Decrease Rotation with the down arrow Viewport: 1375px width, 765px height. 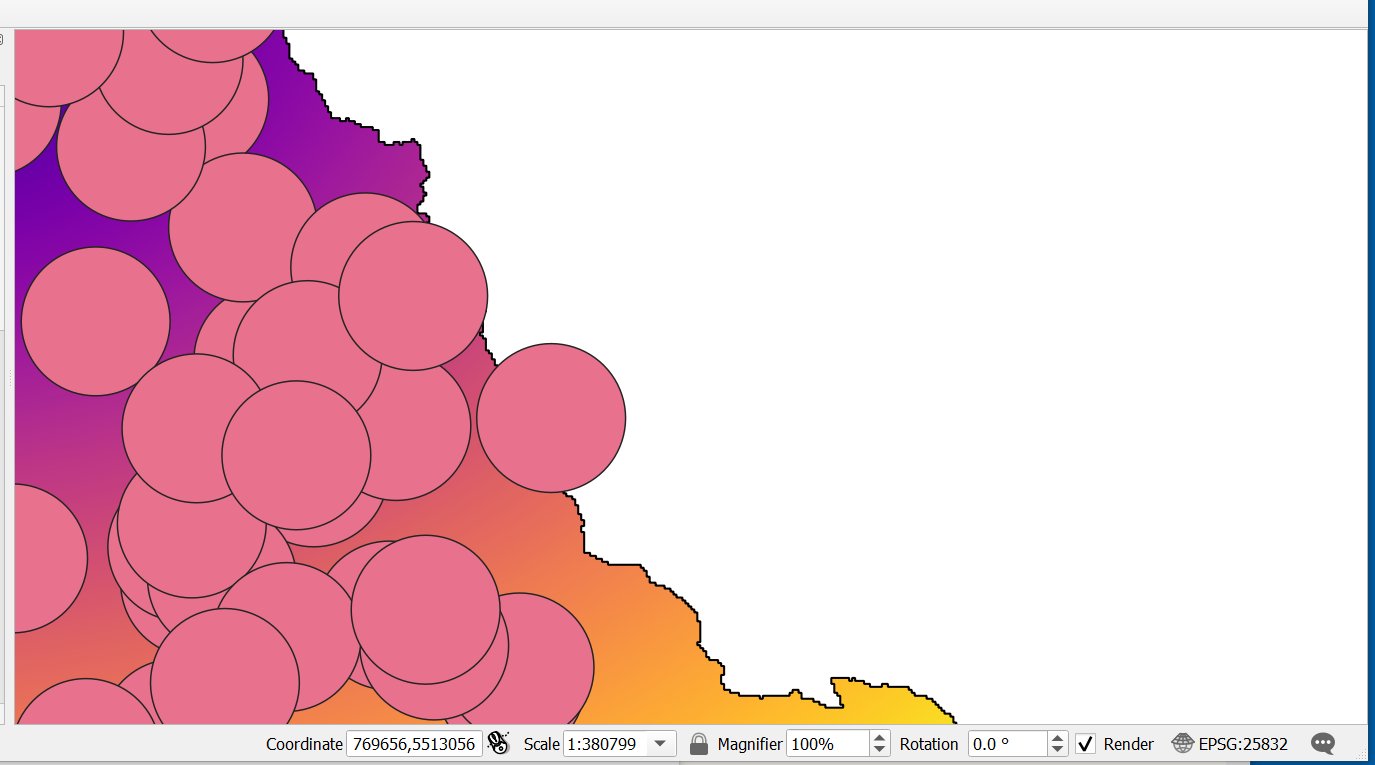[x=1058, y=750]
